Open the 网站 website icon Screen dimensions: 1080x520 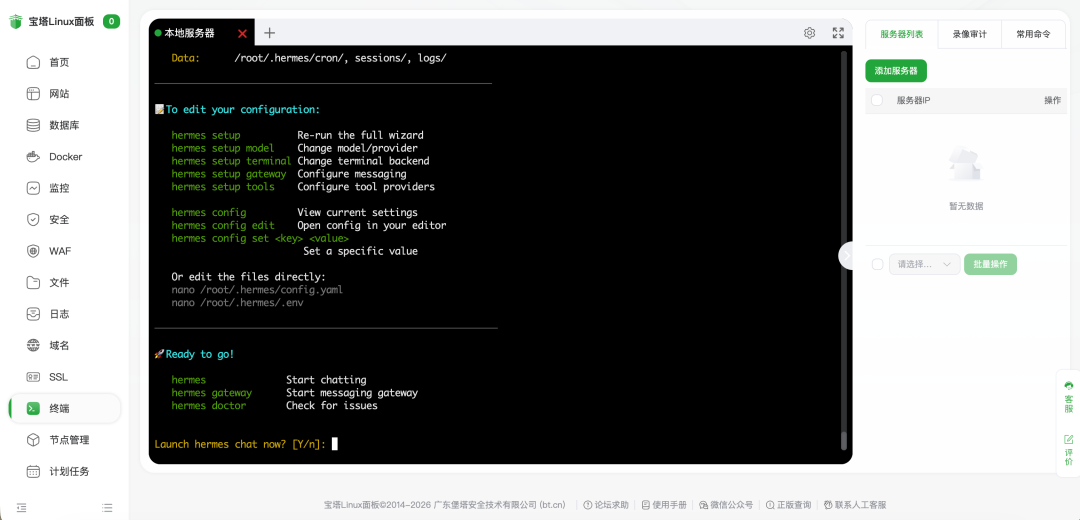(x=33, y=94)
